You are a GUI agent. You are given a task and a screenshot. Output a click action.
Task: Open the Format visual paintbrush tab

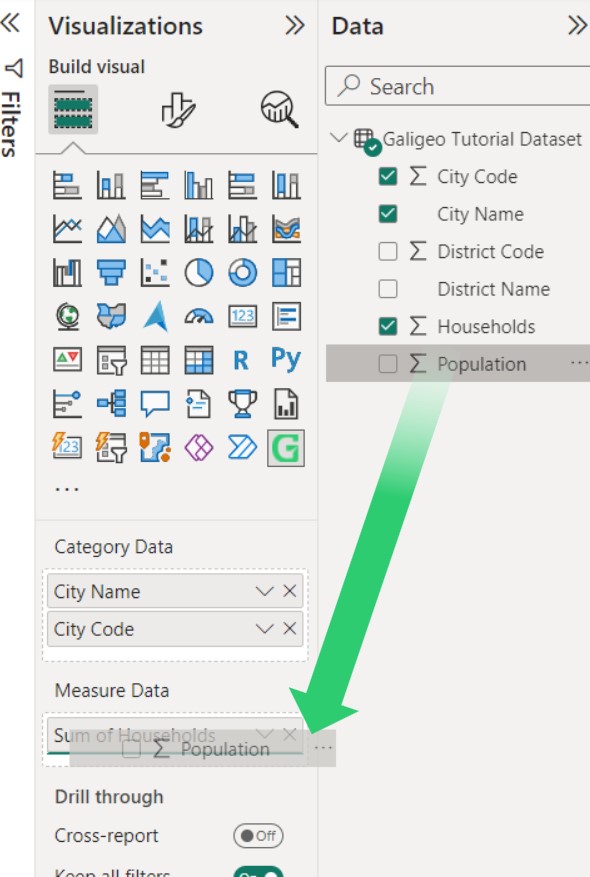pos(178,109)
